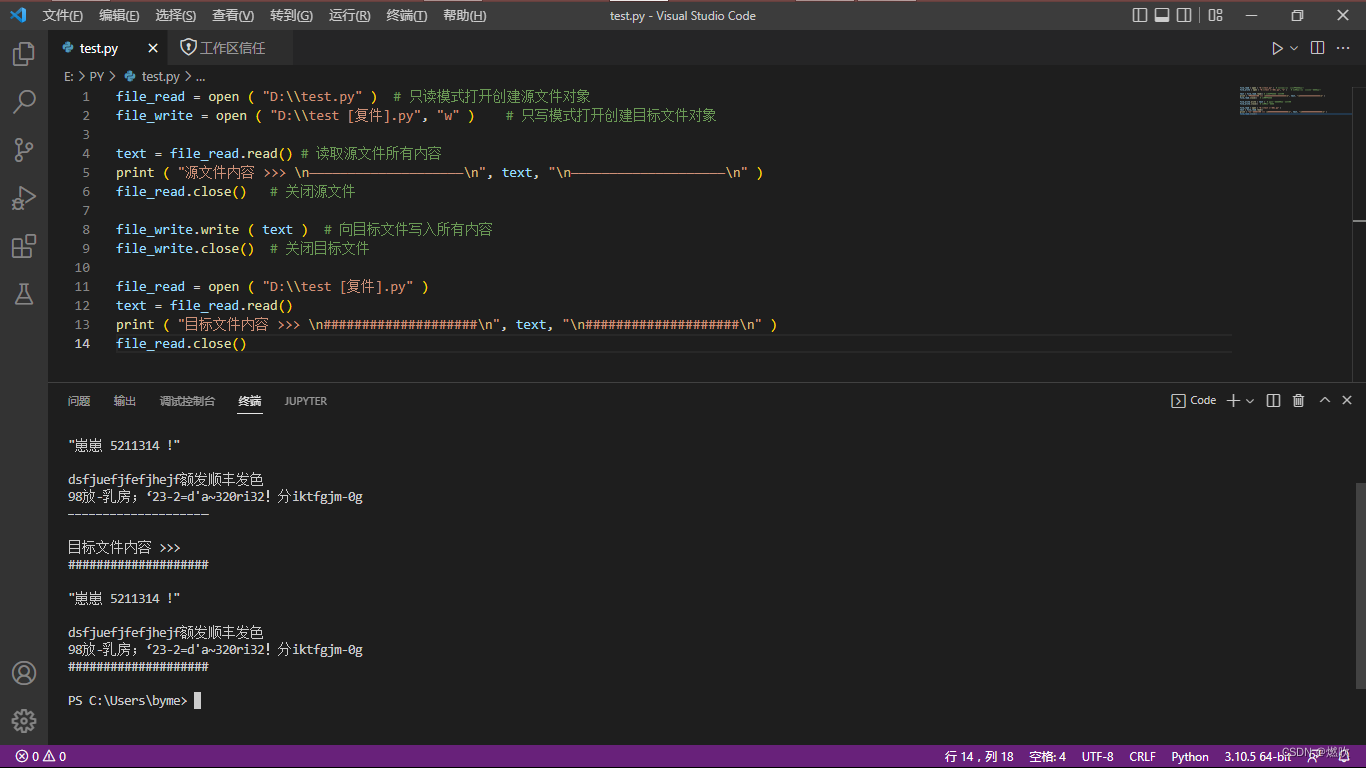Toggle the secondary side bar layout button
Screen dimensions: 1366x768
(x=1184, y=15)
